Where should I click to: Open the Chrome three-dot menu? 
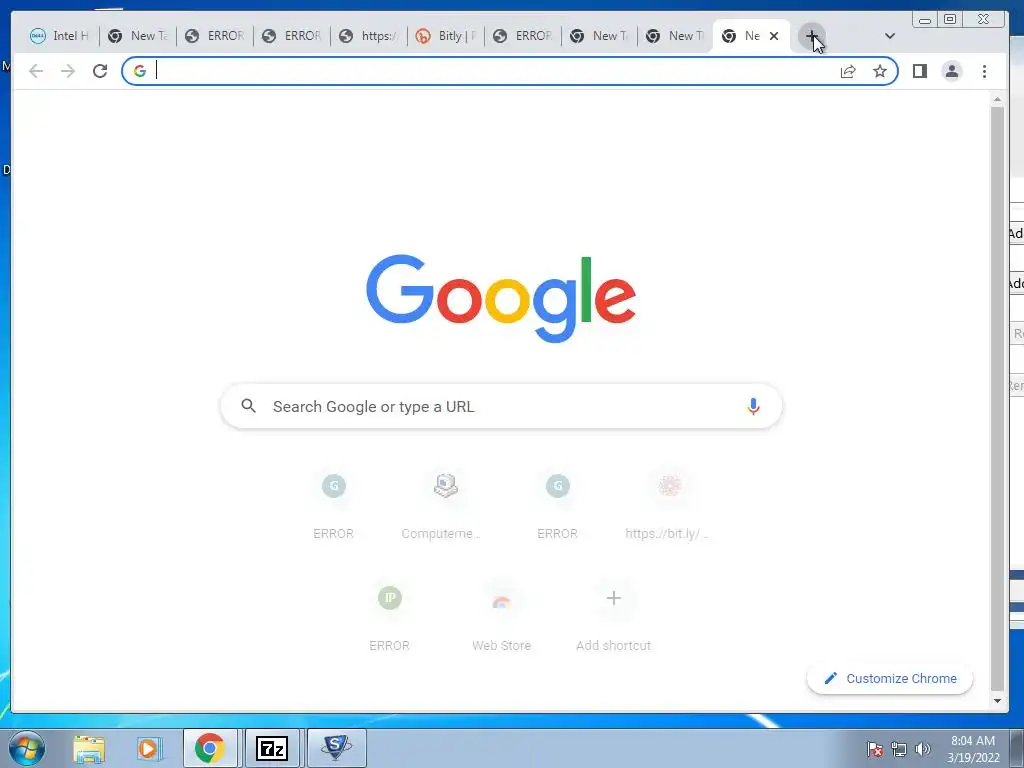pos(984,71)
